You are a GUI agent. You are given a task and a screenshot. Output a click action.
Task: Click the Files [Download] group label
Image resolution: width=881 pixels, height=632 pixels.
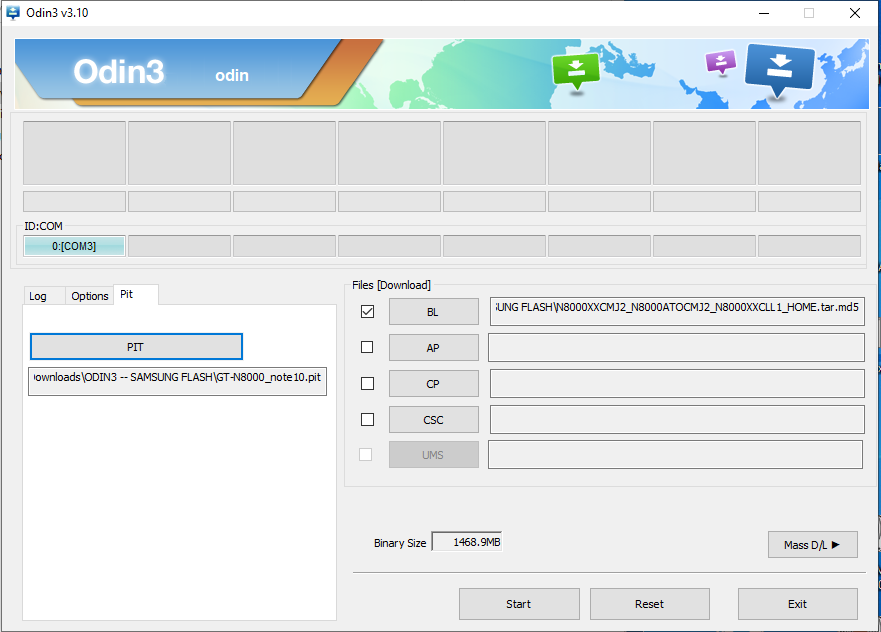coord(391,285)
